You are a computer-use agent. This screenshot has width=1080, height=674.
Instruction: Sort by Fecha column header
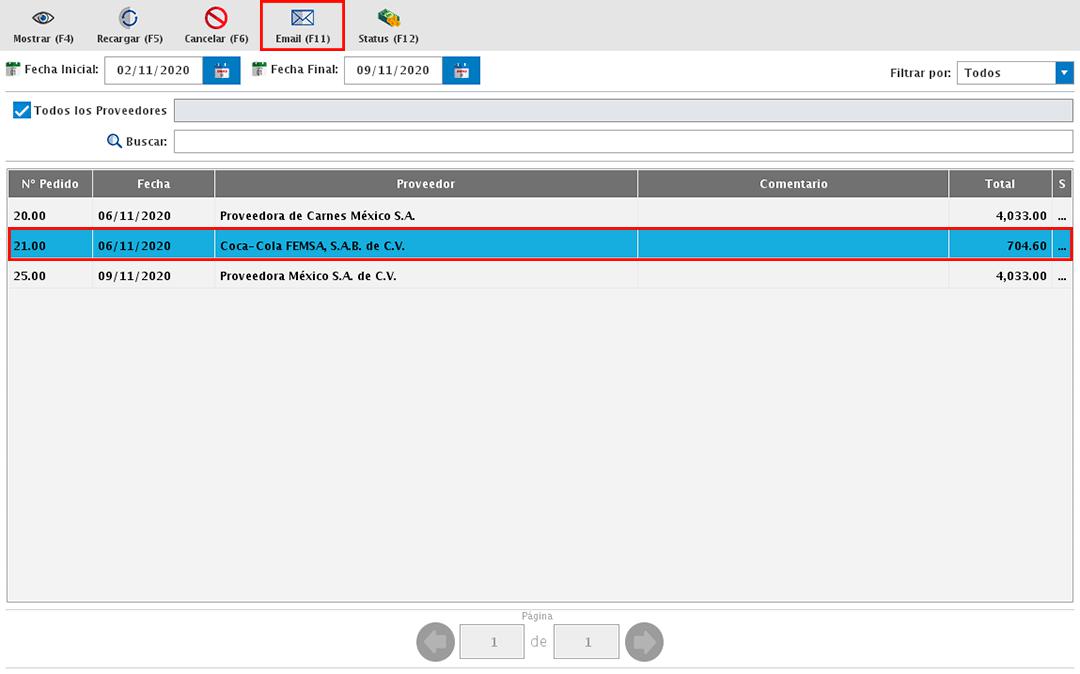click(153, 184)
